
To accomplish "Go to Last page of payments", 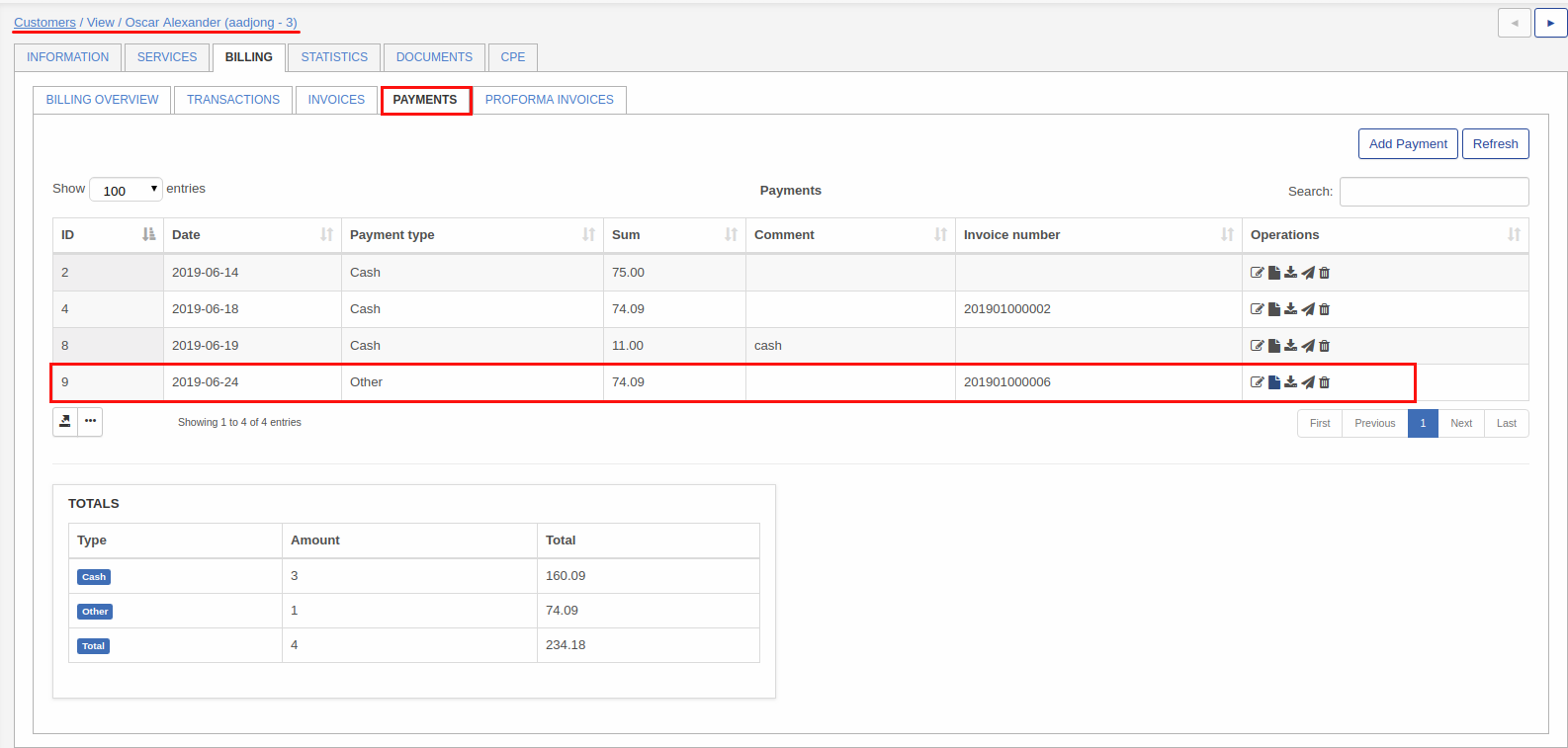I will (1507, 423).
